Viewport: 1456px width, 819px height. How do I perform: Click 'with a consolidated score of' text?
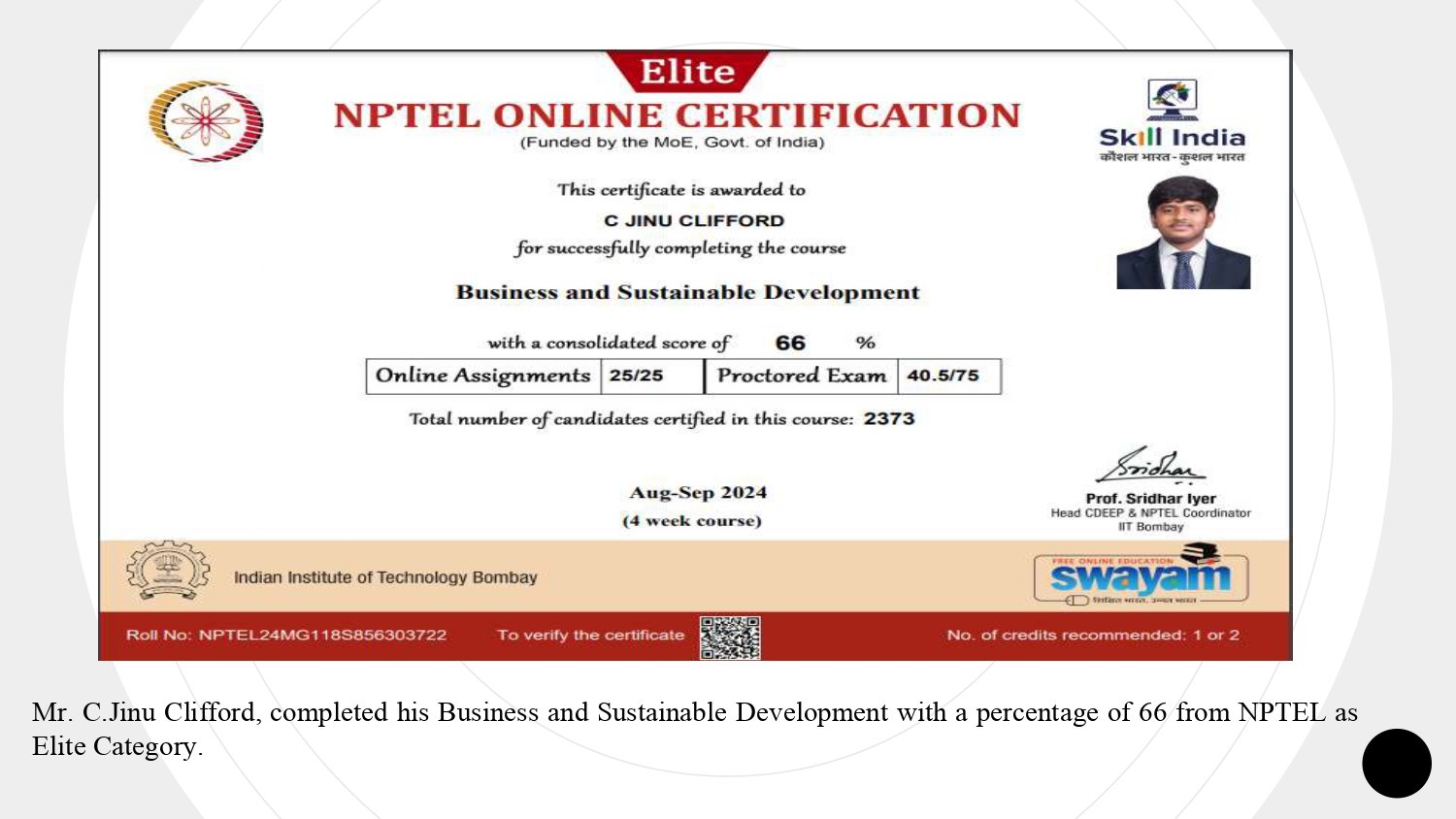(x=608, y=343)
